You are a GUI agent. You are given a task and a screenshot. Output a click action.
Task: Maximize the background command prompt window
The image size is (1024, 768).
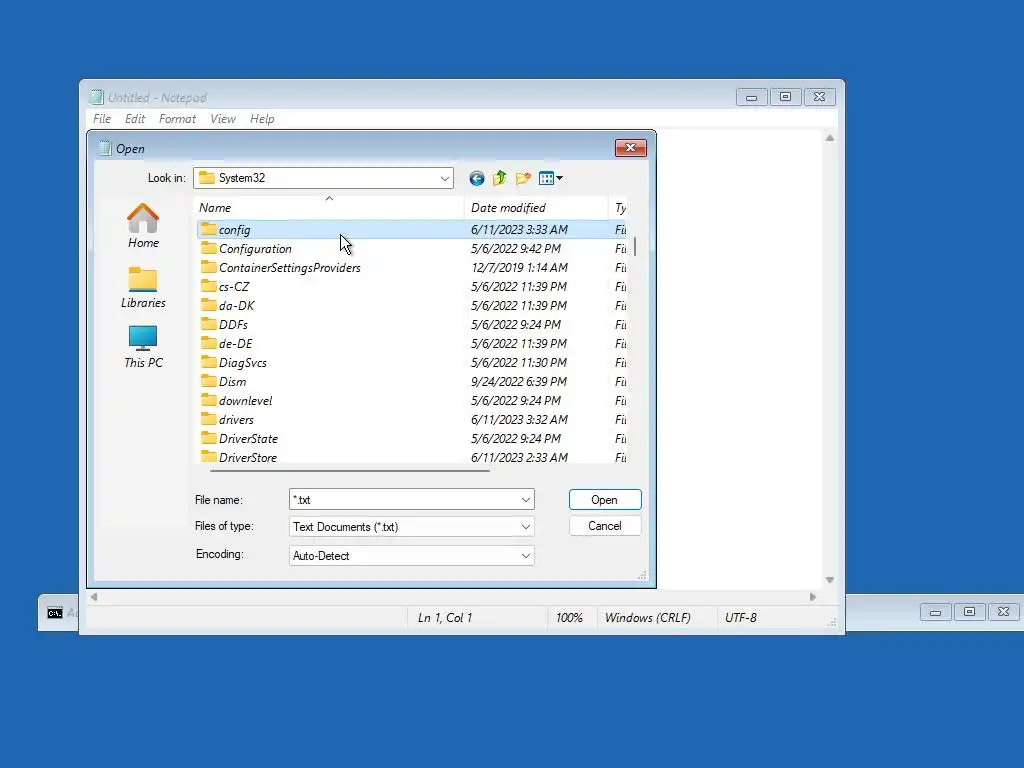tap(969, 612)
